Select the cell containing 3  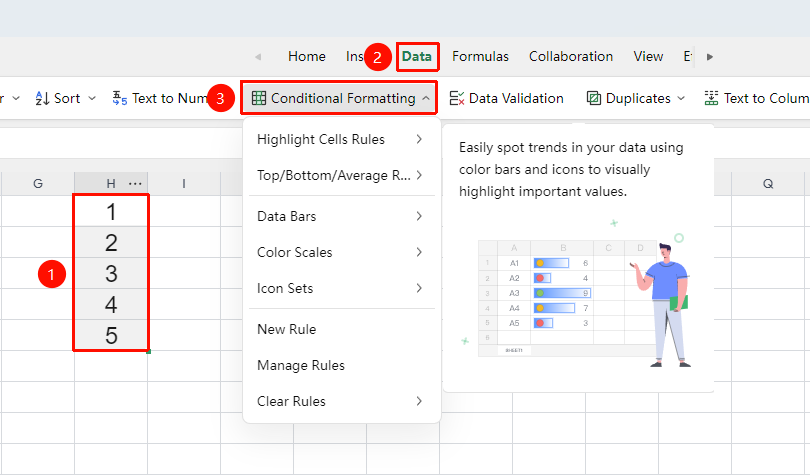click(x=111, y=273)
